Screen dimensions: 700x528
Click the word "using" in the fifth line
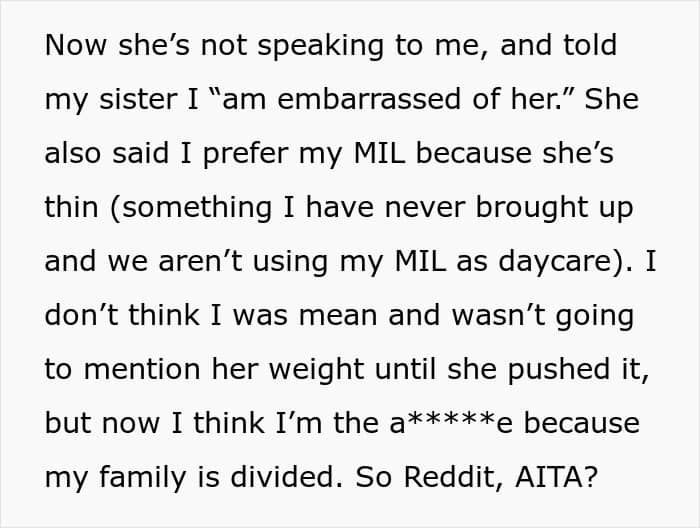[290, 263]
